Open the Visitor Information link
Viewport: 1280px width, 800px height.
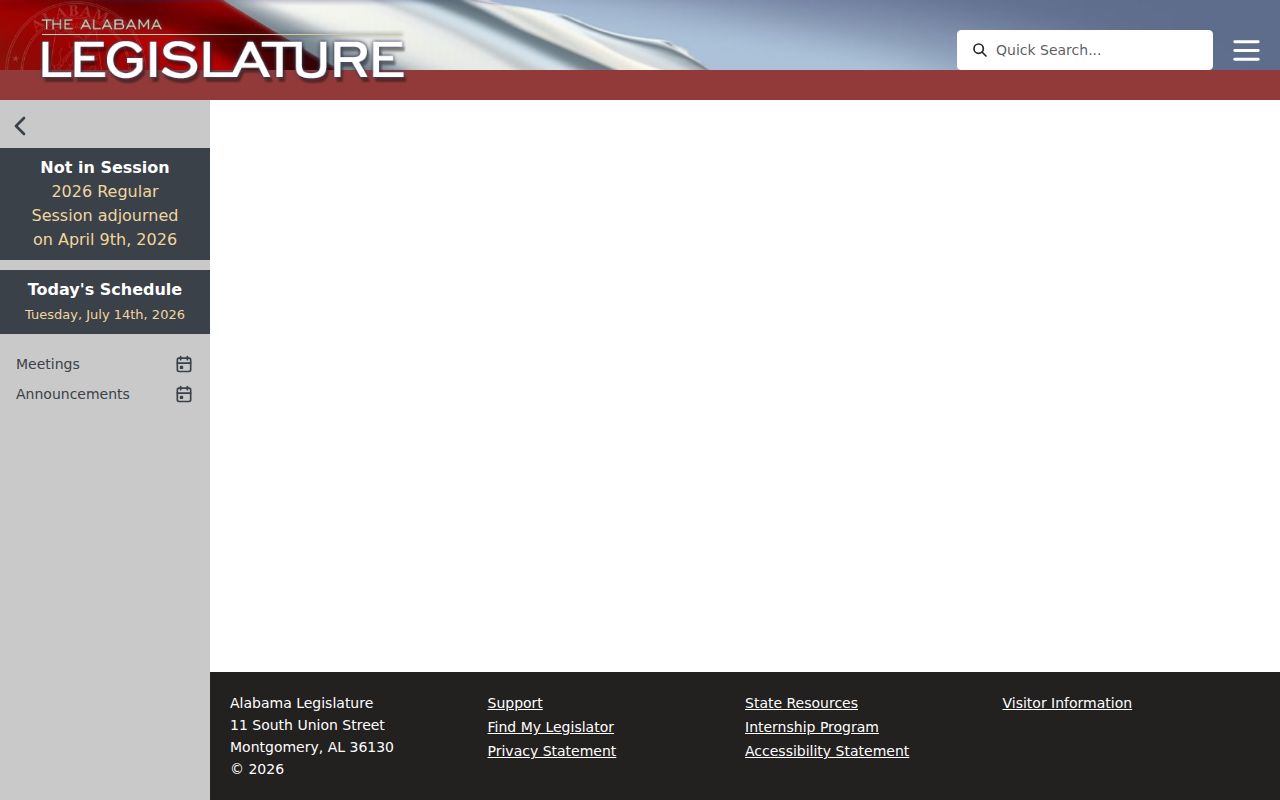click(x=1067, y=703)
